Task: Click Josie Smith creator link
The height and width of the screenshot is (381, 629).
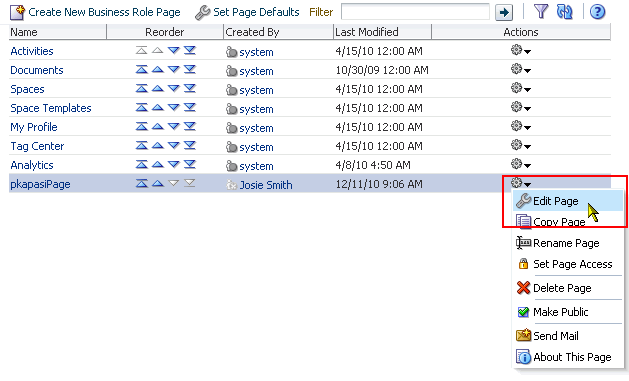Action: pyautogui.click(x=266, y=185)
